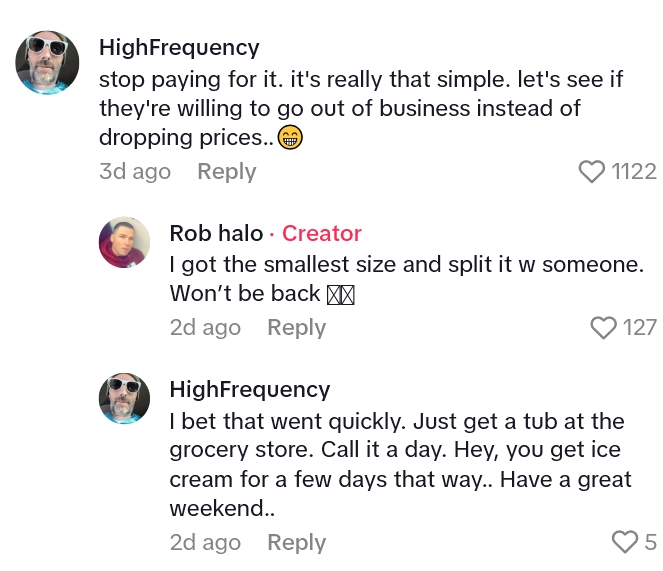Screen dimensions: 663x571
Task: Click HighFrequency's avatar beside "I bet that went quickly"
Action: click(x=124, y=398)
